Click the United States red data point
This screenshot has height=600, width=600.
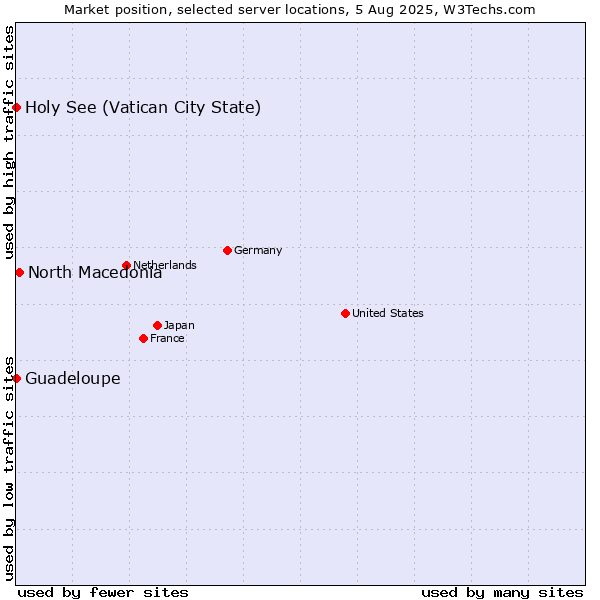pos(345,314)
